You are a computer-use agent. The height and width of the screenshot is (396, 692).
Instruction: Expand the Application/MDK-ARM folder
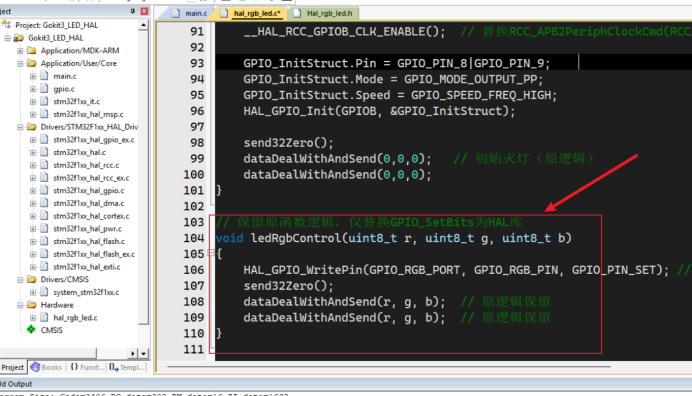pos(20,51)
